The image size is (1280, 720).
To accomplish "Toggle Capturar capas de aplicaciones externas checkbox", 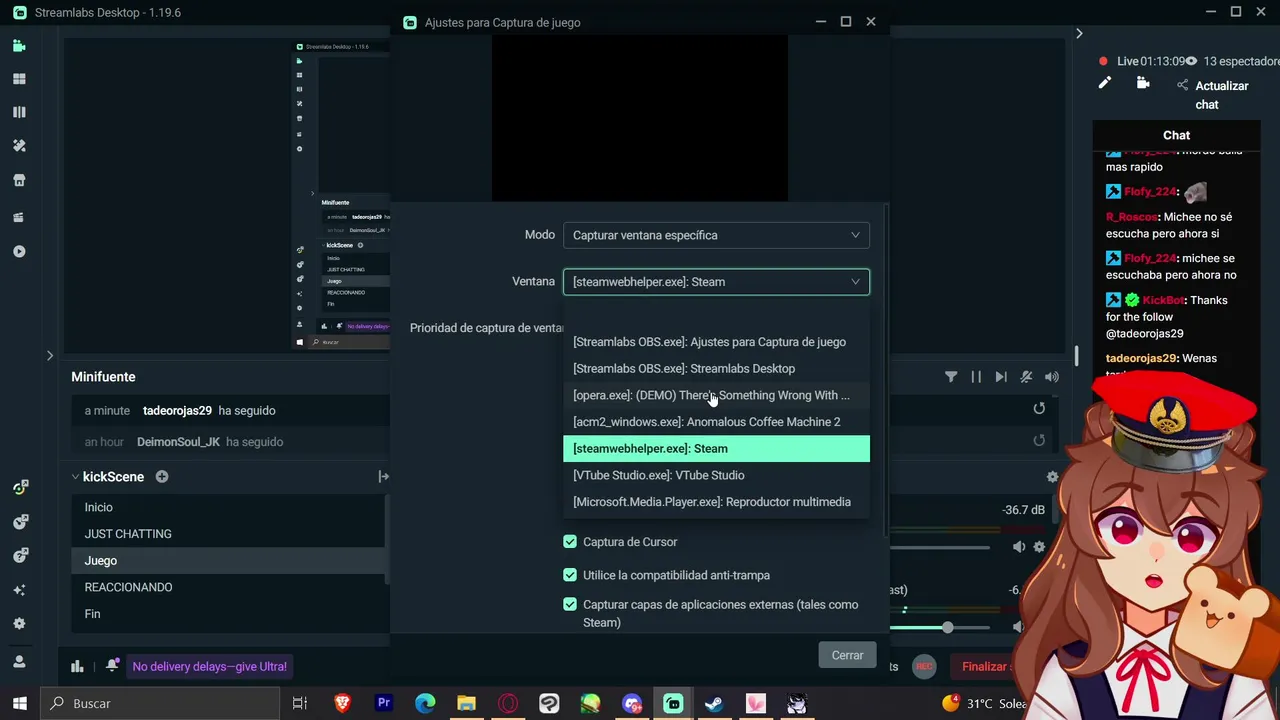I will (x=570, y=605).
